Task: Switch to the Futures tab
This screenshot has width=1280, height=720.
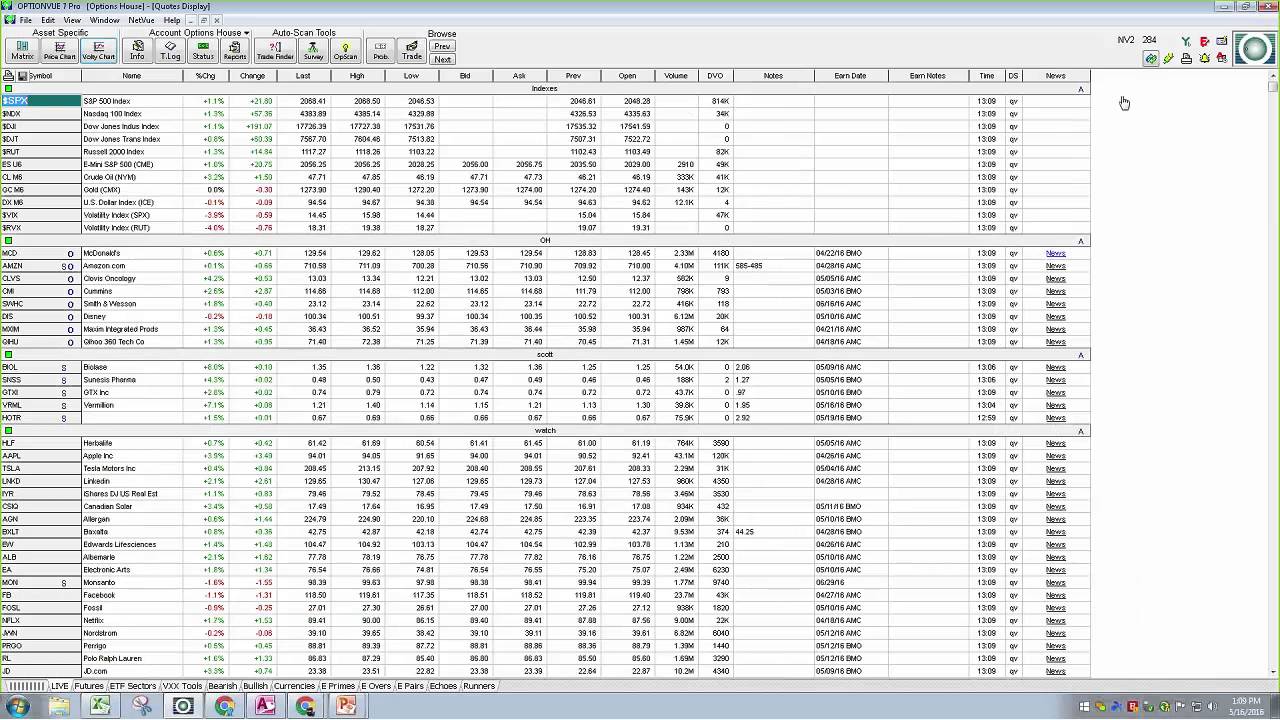Action: pos(89,686)
